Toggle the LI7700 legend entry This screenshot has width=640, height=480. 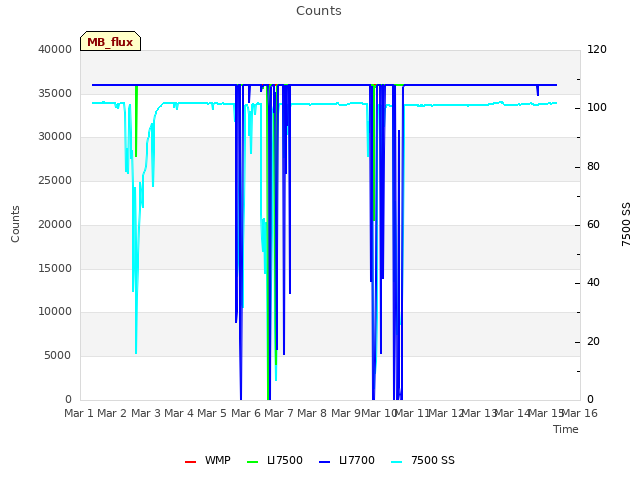347,460
